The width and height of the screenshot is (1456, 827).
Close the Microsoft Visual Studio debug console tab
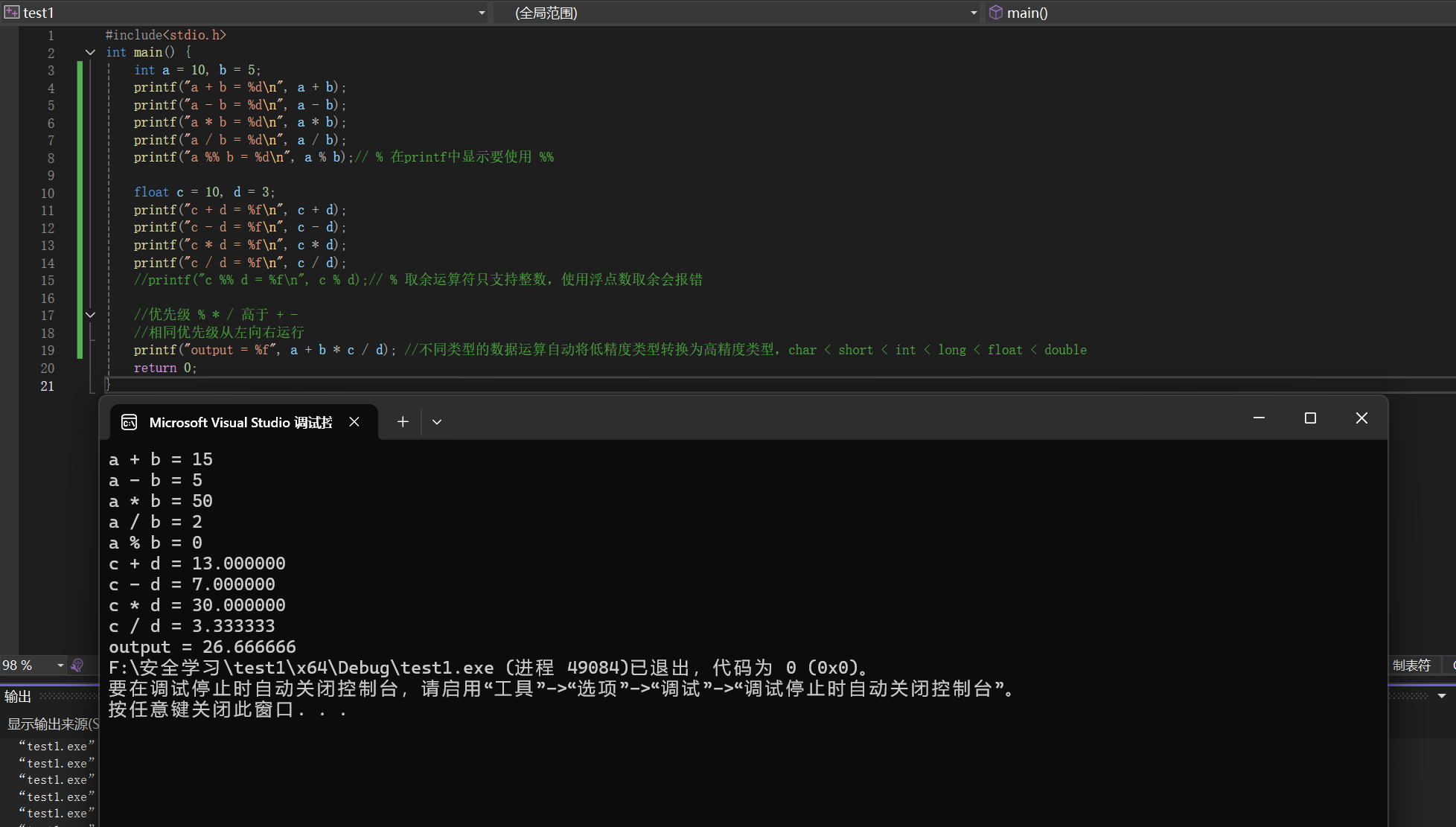[x=354, y=422]
